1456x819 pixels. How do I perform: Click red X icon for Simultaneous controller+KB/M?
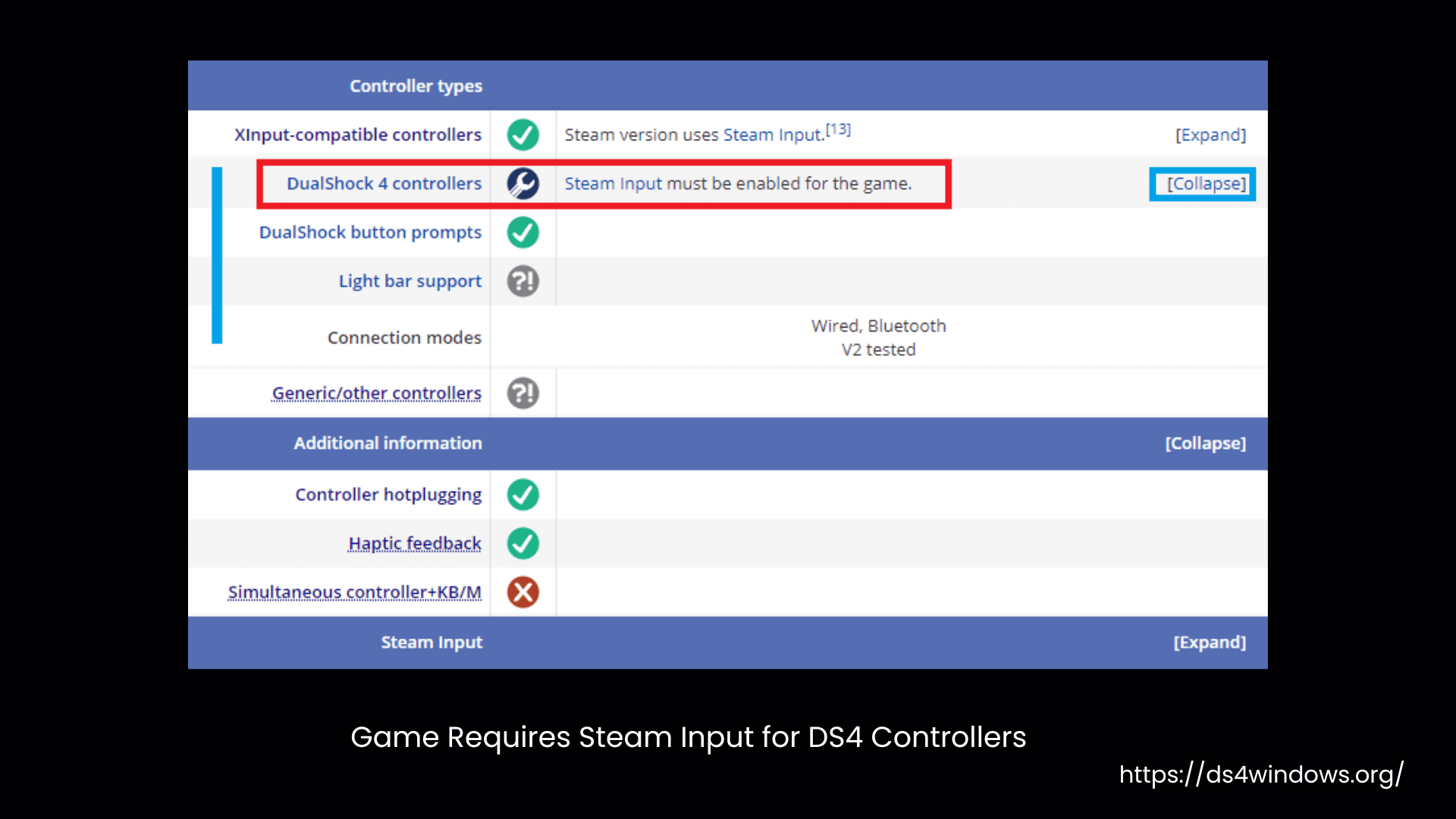point(522,592)
